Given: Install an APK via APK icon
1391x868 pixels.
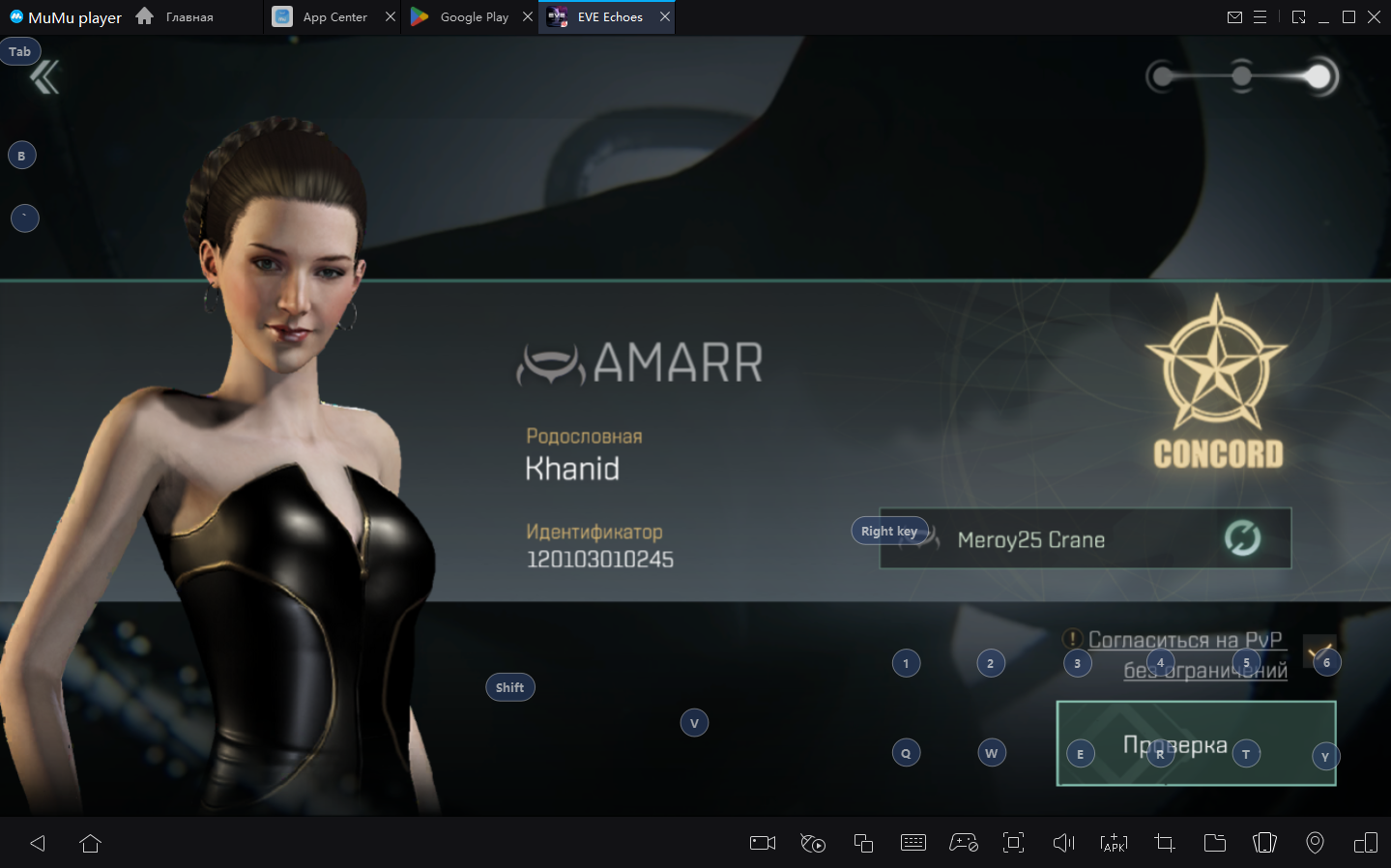Looking at the screenshot, I should coord(1114,843).
